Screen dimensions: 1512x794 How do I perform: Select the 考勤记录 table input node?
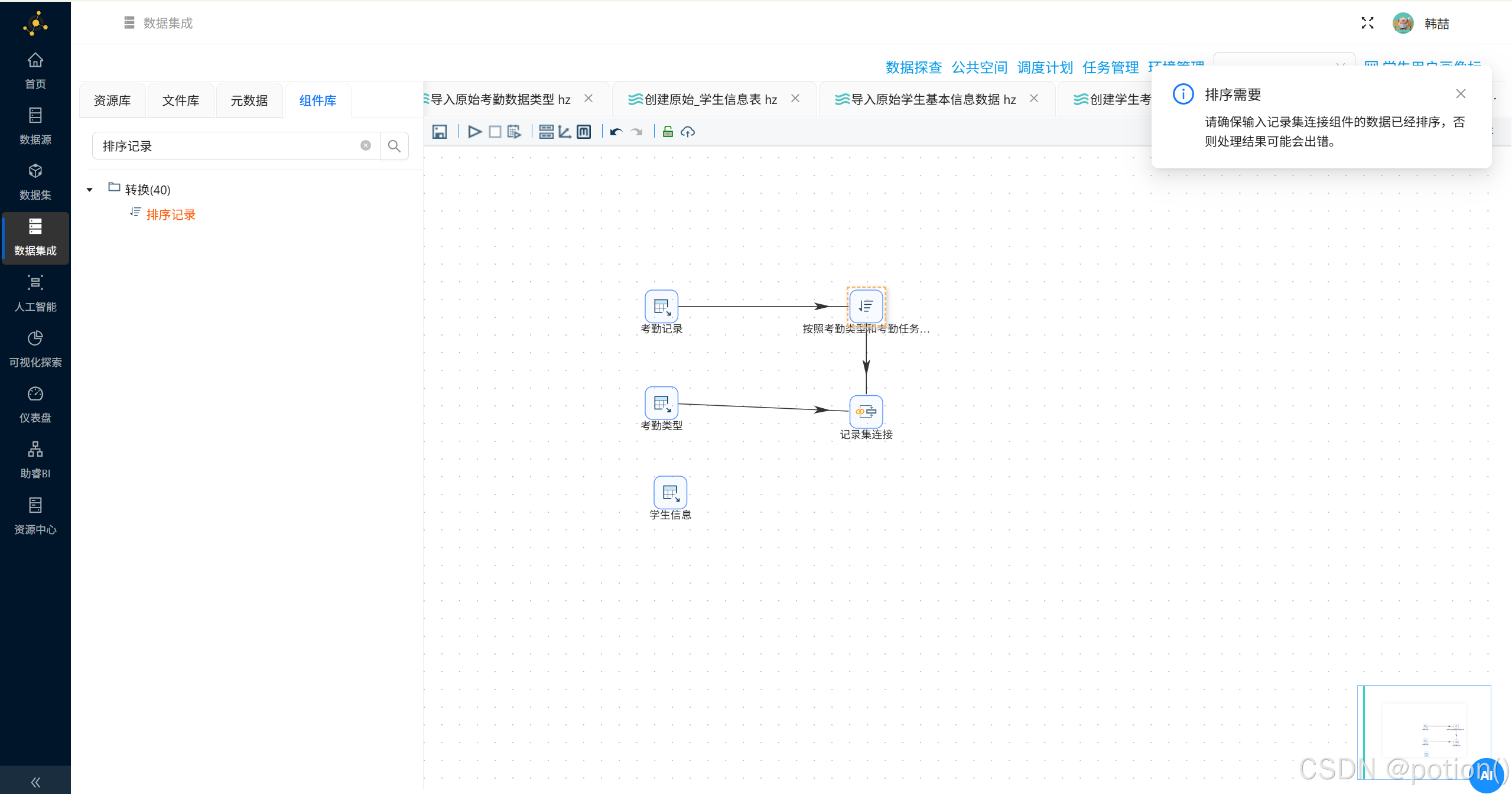click(661, 306)
